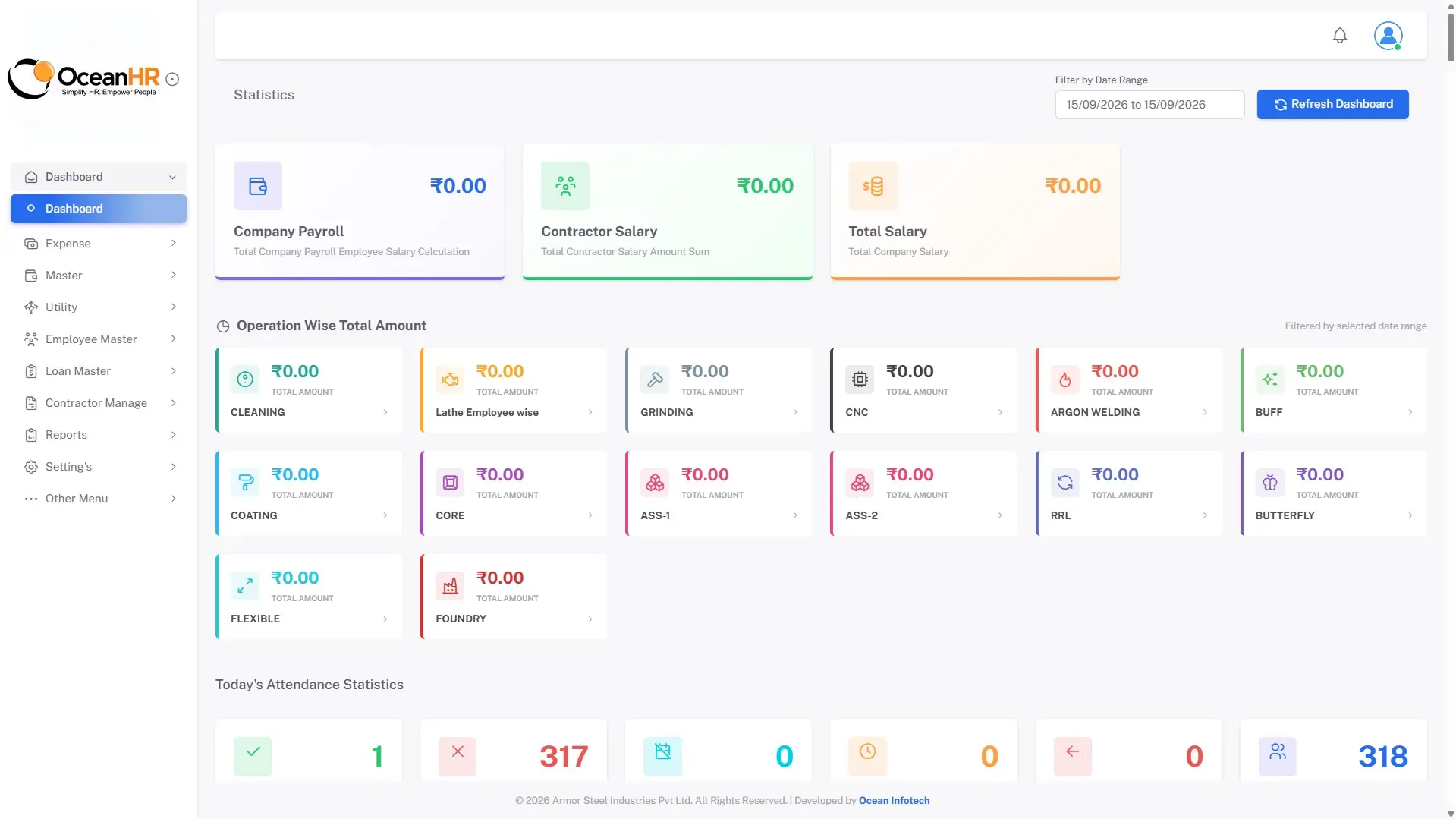The height and width of the screenshot is (819, 1456).
Task: Expand the Master menu
Action: click(x=99, y=276)
